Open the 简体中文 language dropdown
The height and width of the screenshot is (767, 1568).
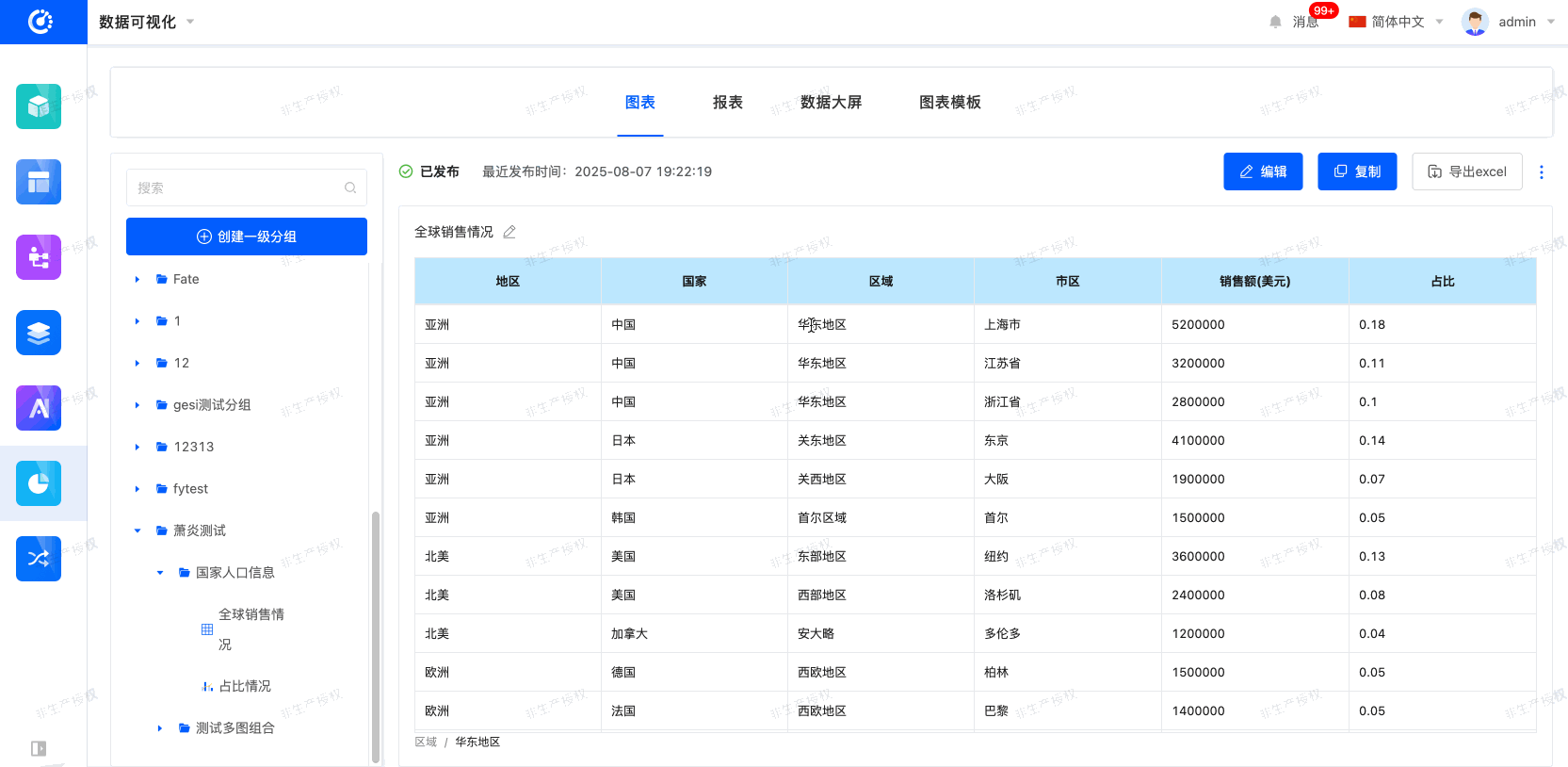1397,22
